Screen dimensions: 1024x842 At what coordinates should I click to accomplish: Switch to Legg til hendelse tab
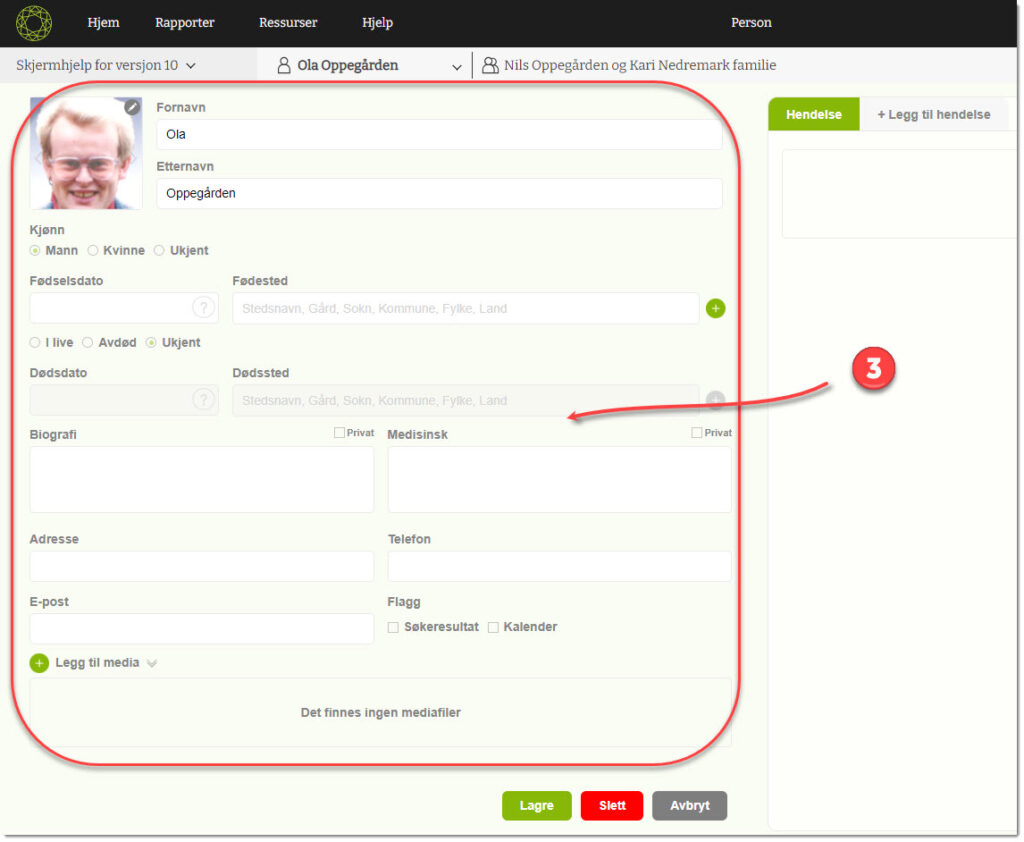(x=933, y=115)
